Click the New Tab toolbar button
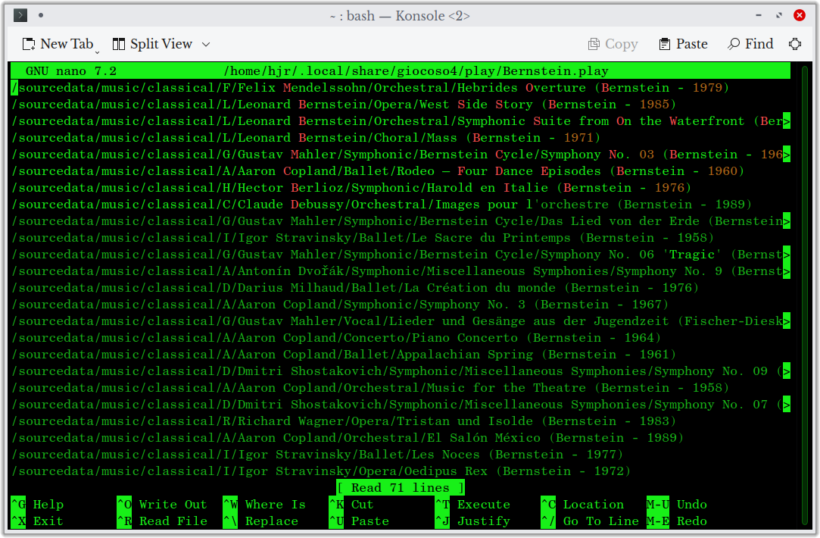The height and width of the screenshot is (538, 820). tap(56, 44)
